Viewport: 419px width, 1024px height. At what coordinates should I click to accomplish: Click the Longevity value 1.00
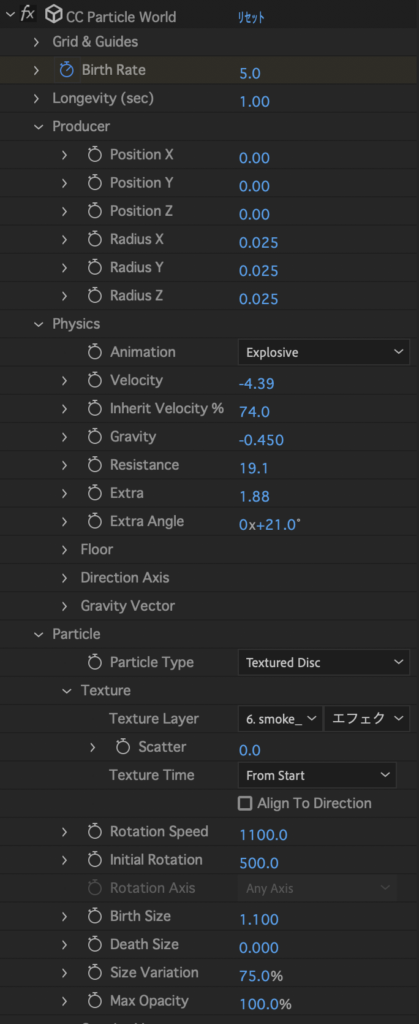coord(254,102)
